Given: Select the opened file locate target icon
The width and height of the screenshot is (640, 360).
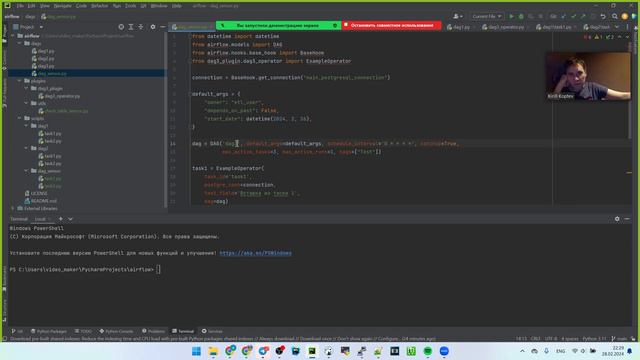Looking at the screenshot, I should pos(121,27).
